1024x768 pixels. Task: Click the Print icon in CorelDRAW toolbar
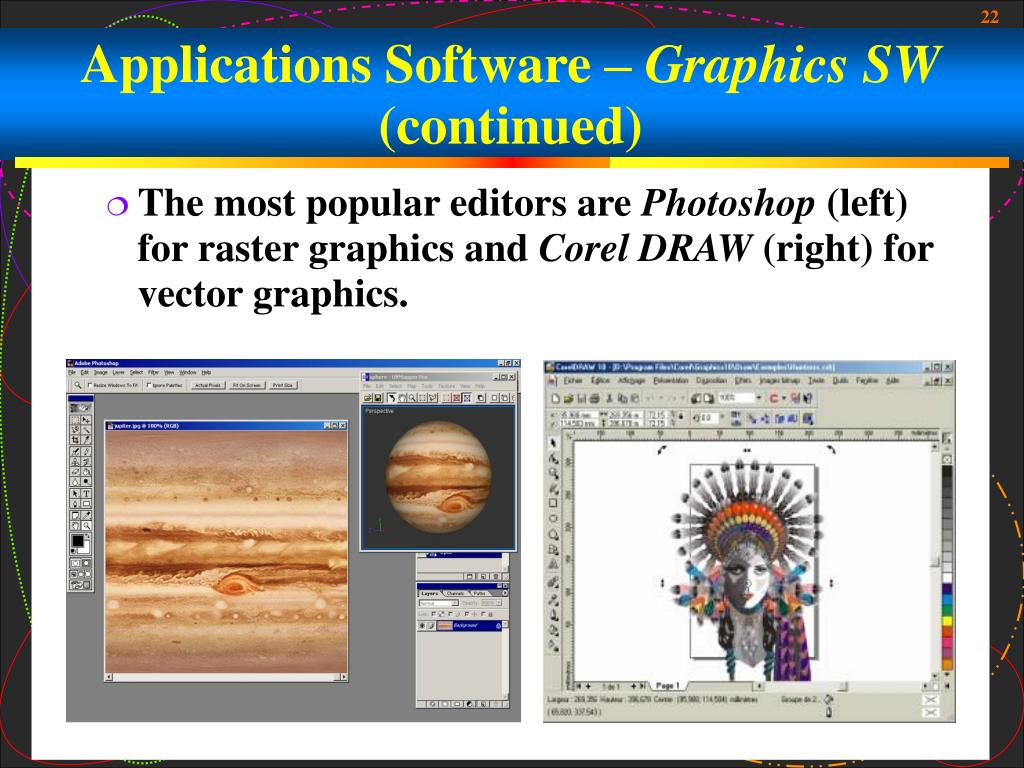coord(594,398)
